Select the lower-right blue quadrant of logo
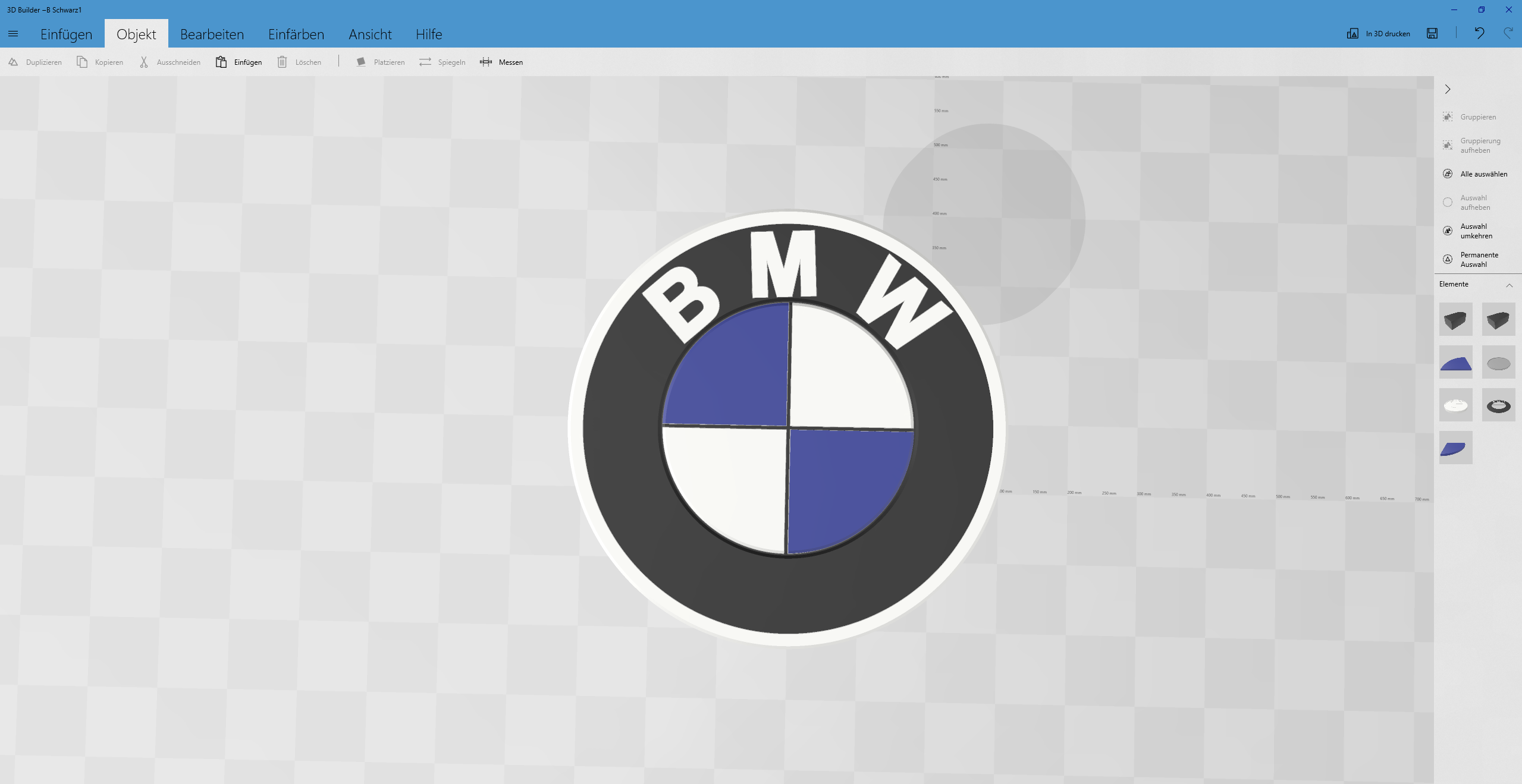Image resolution: width=1522 pixels, height=784 pixels. point(845,484)
